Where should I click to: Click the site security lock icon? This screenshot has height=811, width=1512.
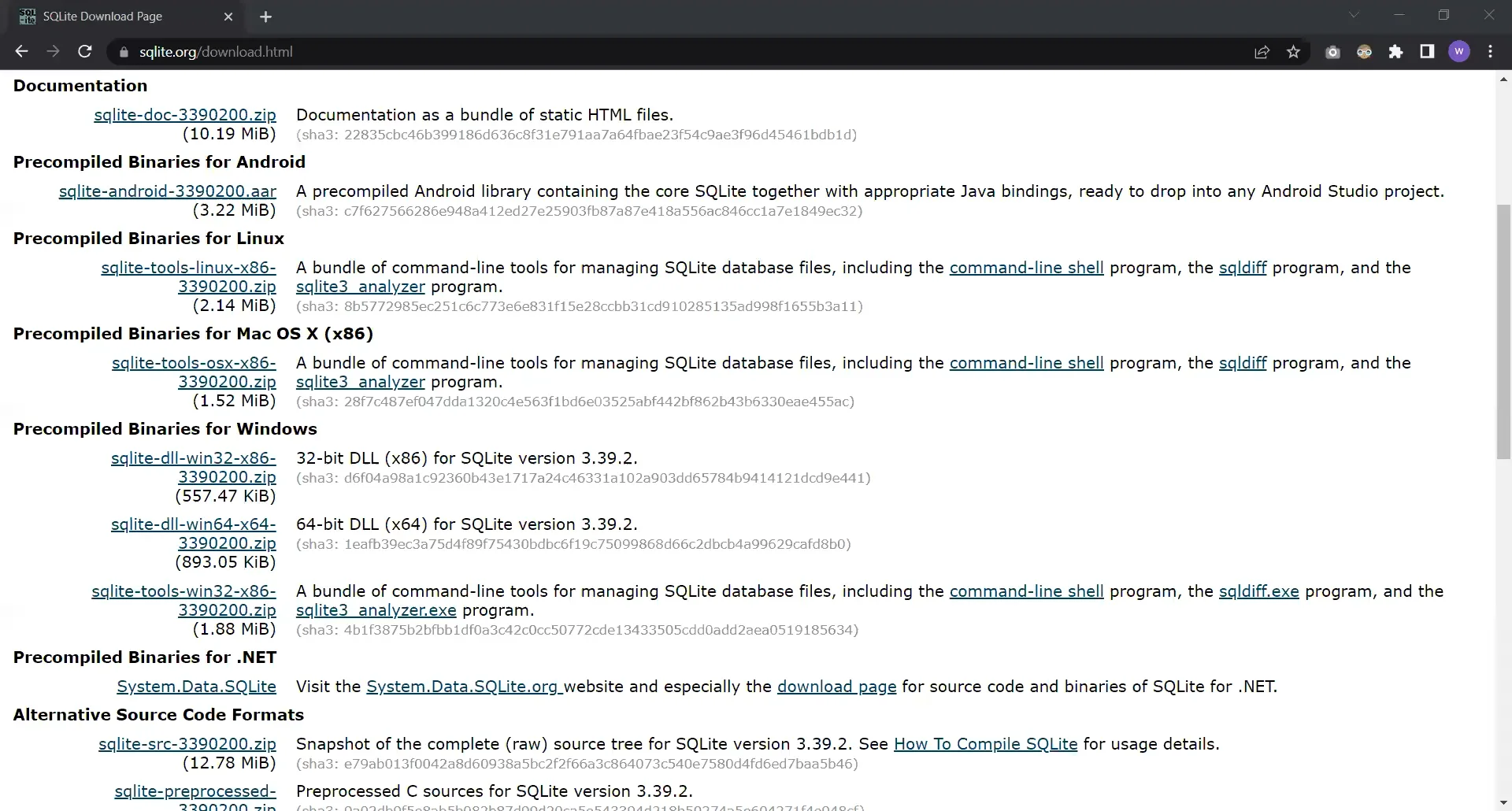coord(124,52)
